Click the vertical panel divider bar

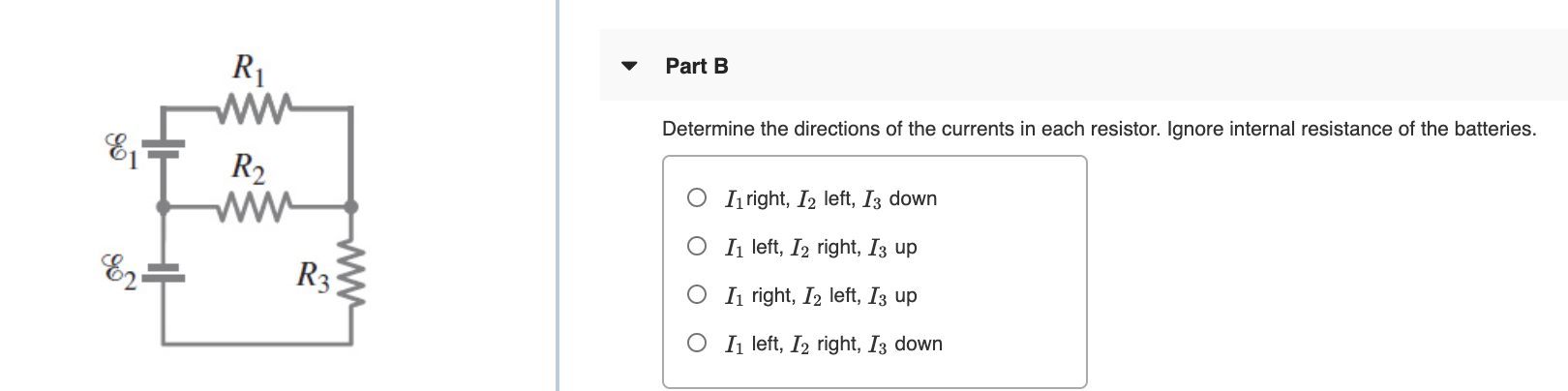point(558,195)
